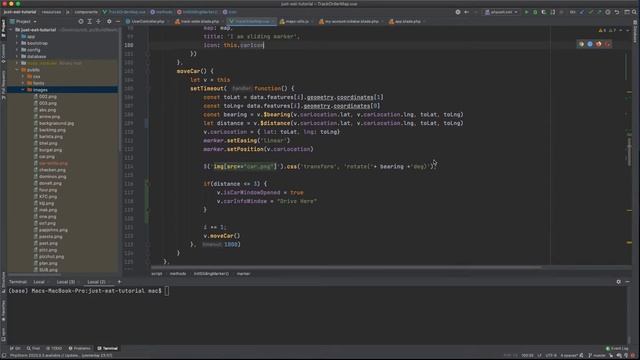The height and width of the screenshot is (360, 640).
Task: Click the VCS commit checkmark icon
Action: click(591, 12)
